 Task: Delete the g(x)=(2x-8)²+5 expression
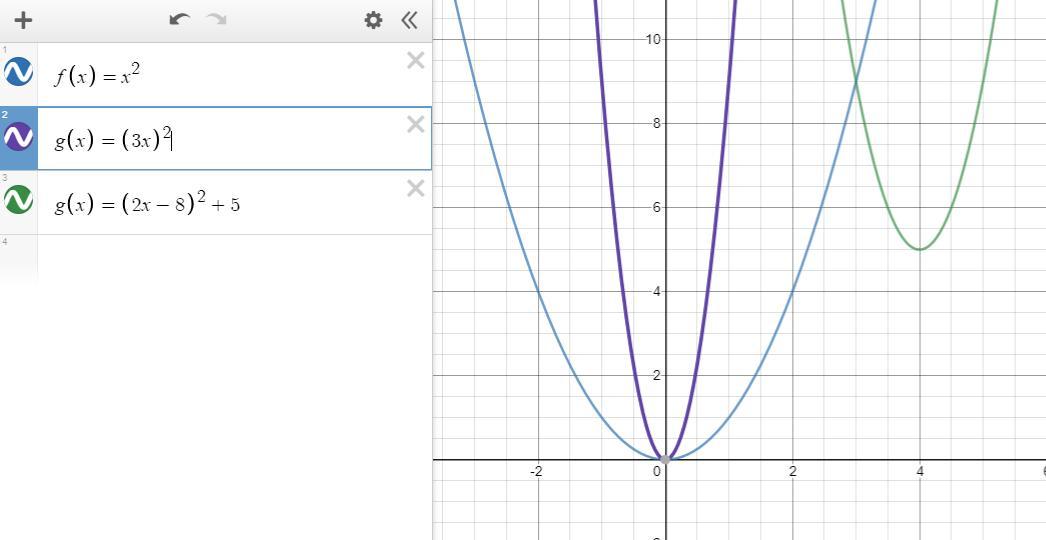416,188
